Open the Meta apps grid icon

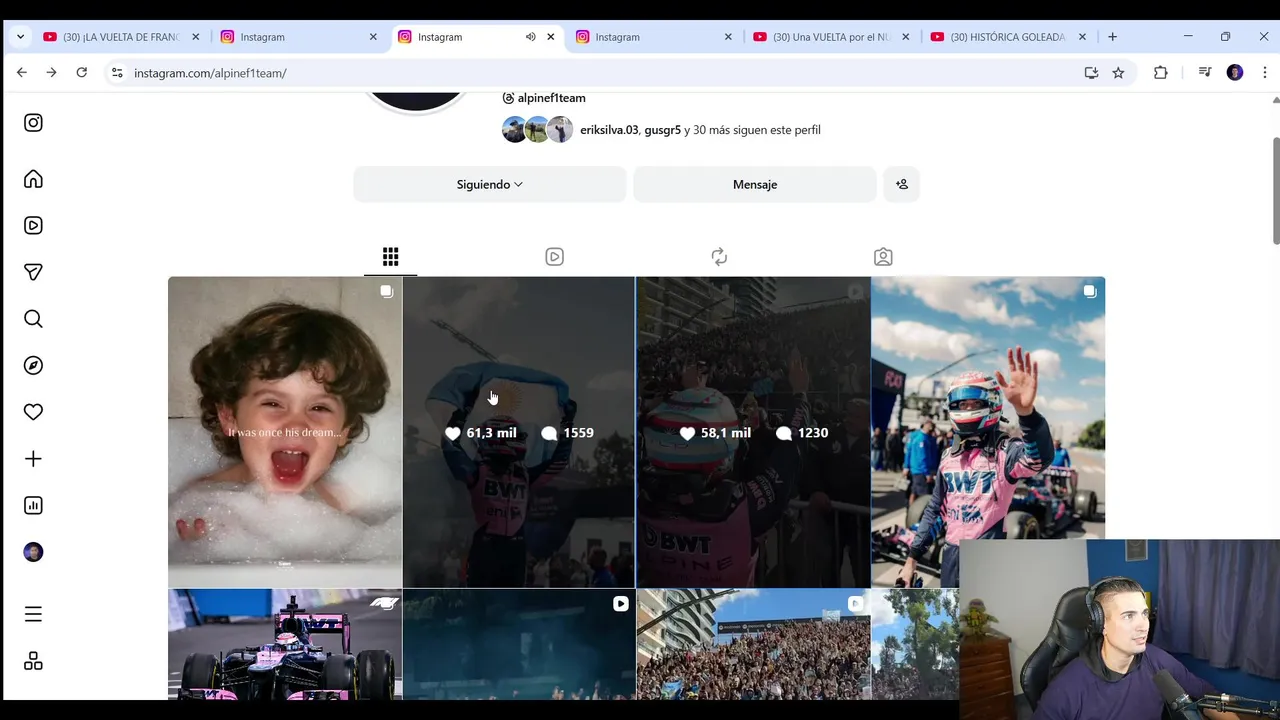click(33, 661)
